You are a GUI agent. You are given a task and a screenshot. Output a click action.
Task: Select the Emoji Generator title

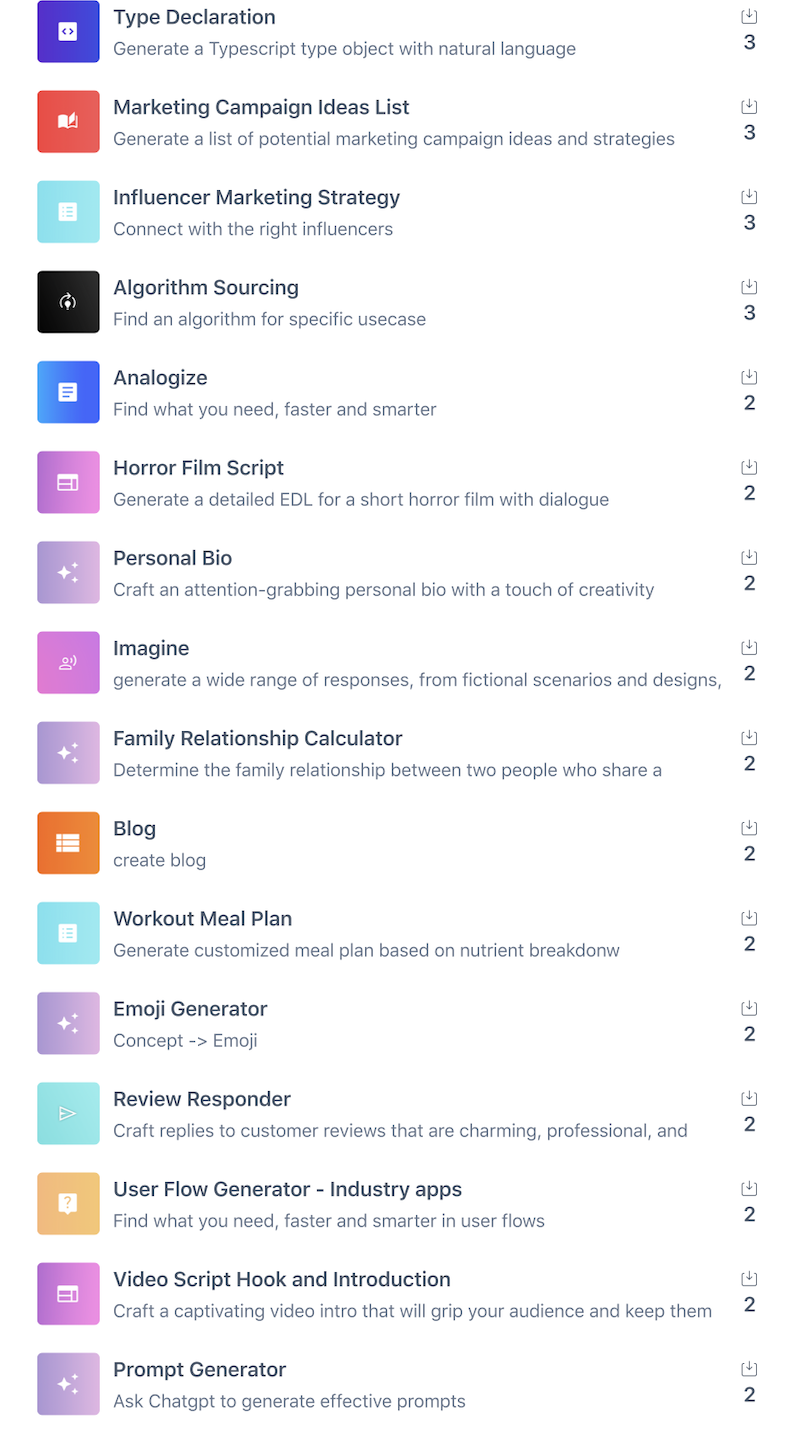coord(190,1009)
